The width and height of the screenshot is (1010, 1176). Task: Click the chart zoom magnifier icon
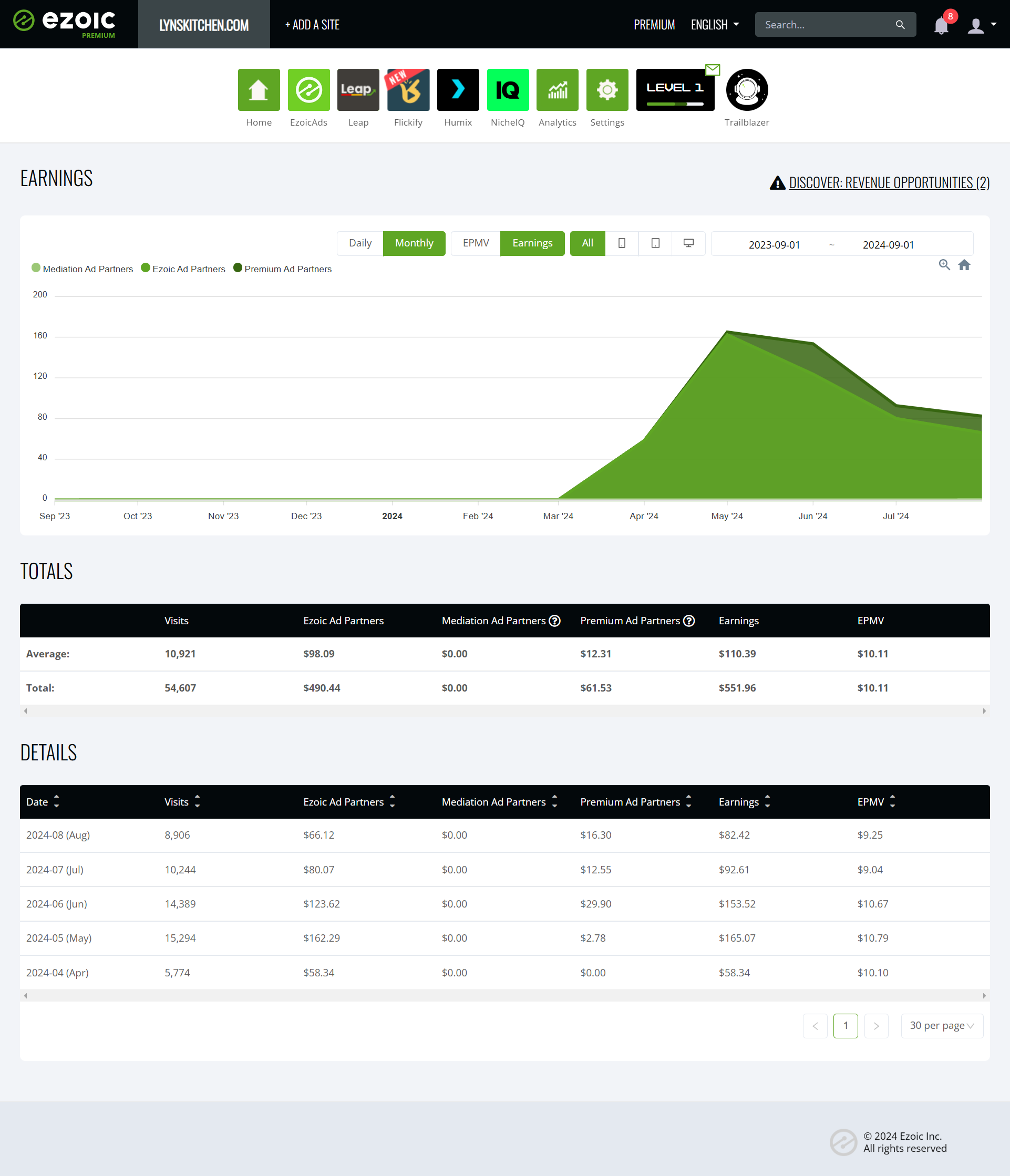944,264
